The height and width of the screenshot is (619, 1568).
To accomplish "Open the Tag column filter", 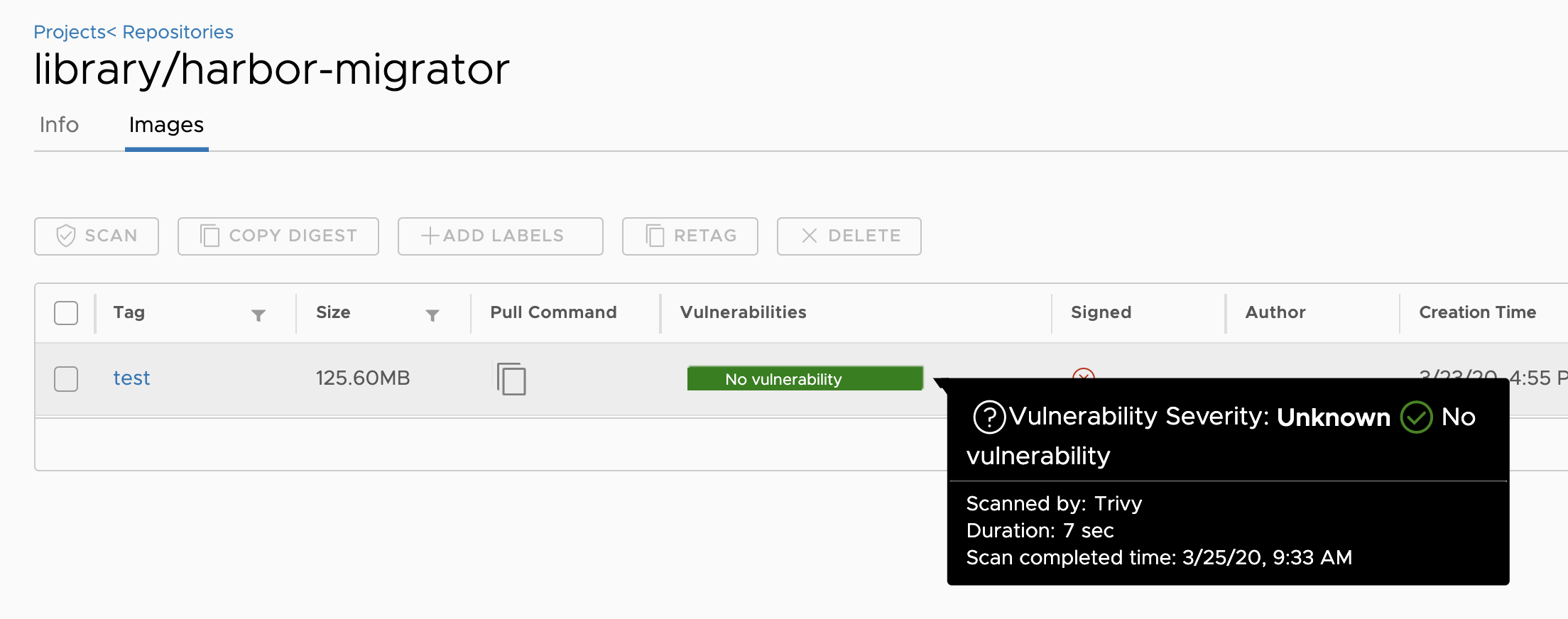I will click(x=259, y=314).
